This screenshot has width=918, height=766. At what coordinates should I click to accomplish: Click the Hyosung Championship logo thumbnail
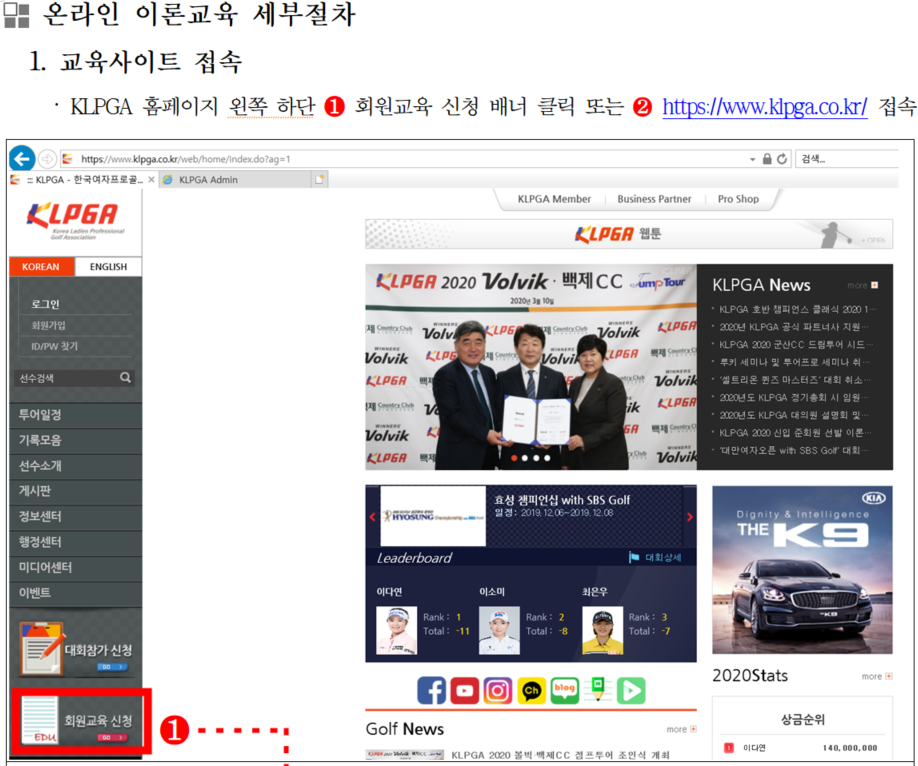pyautogui.click(x=433, y=516)
